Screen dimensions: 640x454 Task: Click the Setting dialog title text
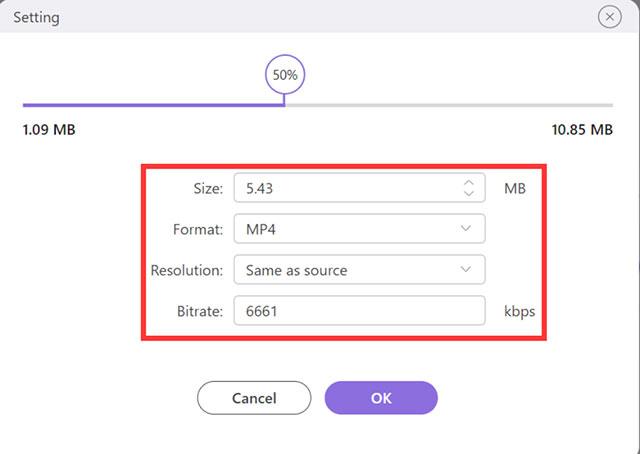click(x=36, y=17)
